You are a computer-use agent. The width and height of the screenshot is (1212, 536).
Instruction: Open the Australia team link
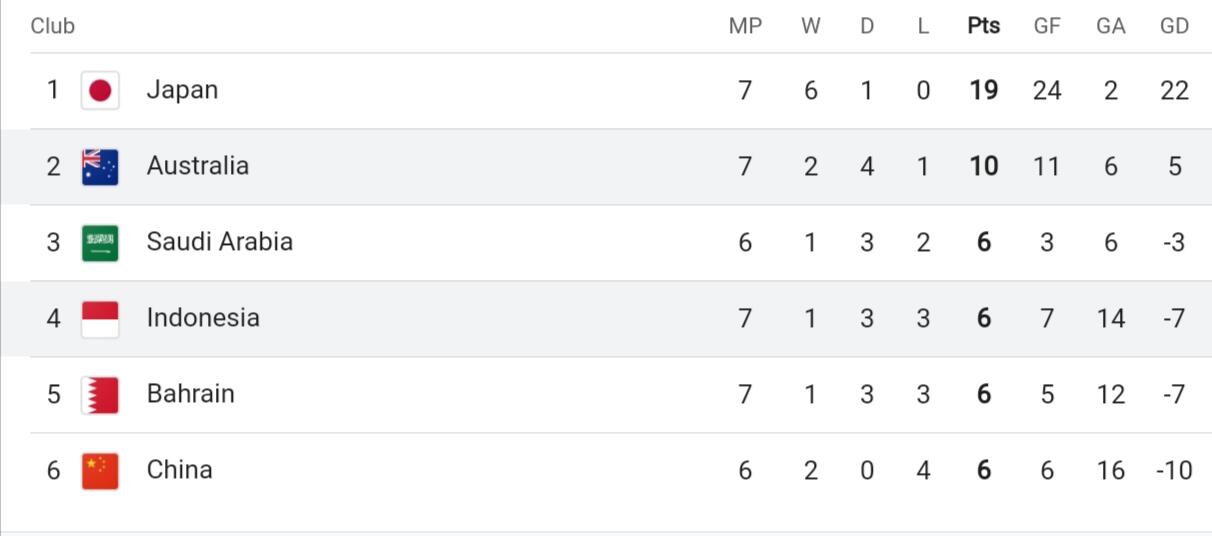pos(198,166)
